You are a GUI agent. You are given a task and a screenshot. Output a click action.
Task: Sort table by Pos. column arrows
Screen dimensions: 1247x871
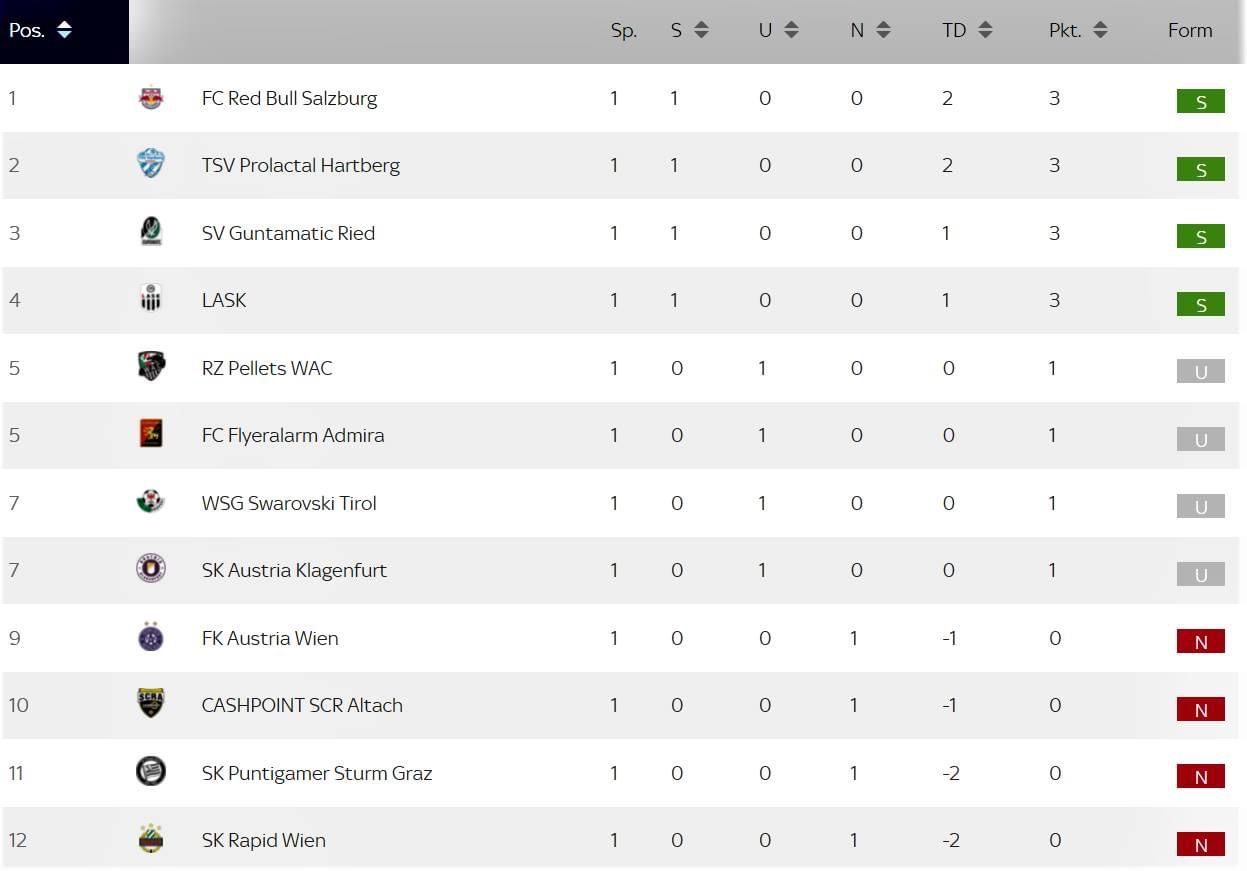tap(65, 30)
